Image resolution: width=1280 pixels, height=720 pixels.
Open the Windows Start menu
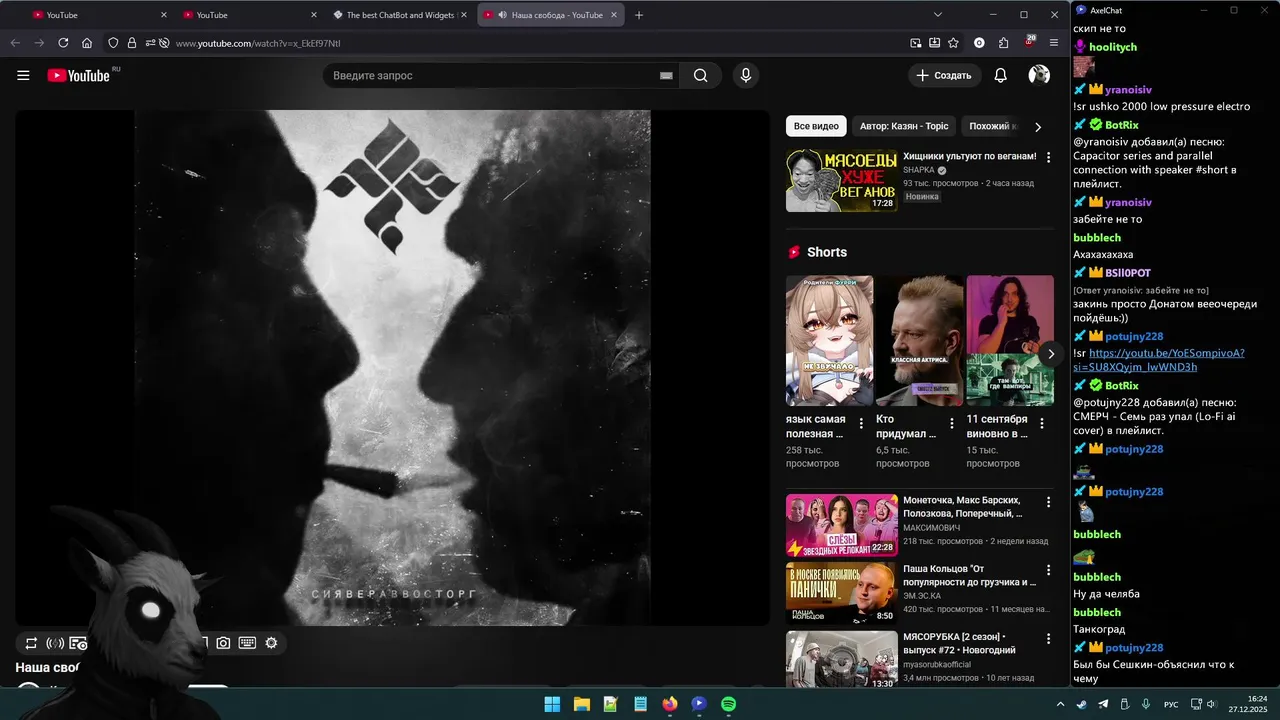pos(552,704)
